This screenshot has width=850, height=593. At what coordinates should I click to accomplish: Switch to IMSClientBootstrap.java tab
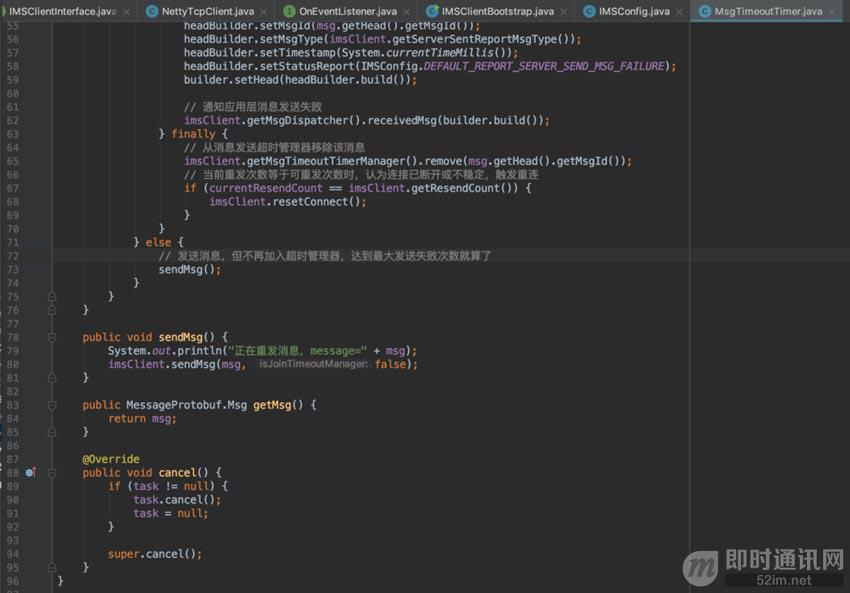tap(498, 11)
